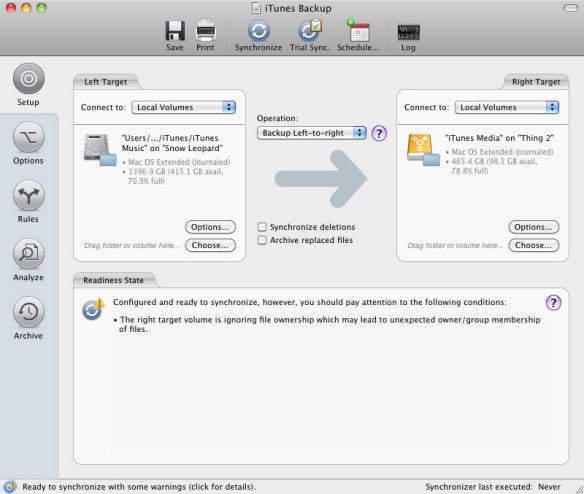584x494 pixels.
Task: Click the Thing 2 FireWire drive icon
Action: pyautogui.click(x=423, y=150)
